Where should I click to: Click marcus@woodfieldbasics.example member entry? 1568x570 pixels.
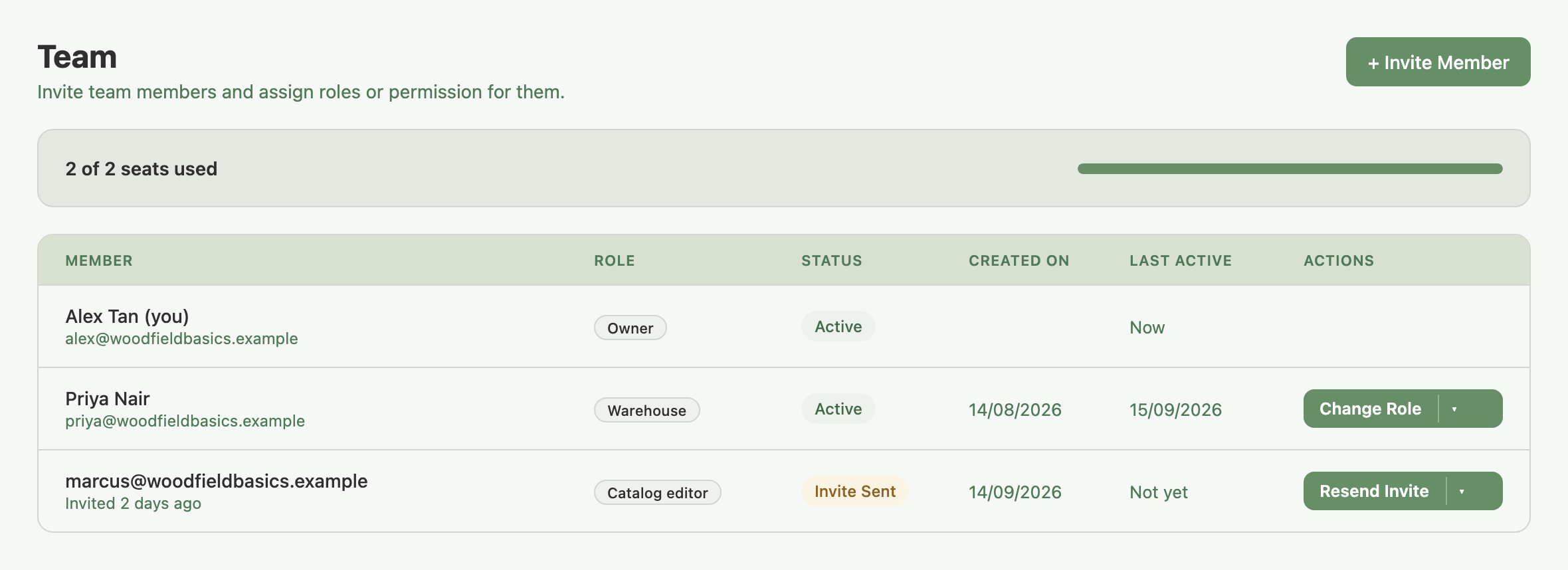coord(216,481)
